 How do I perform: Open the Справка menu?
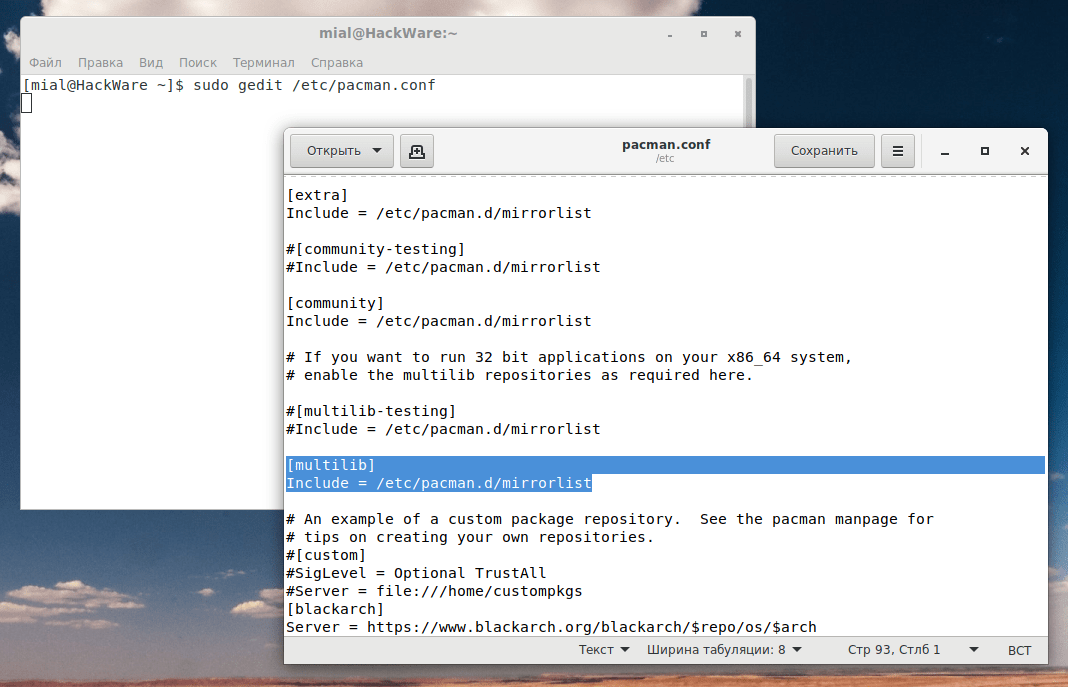click(x=336, y=61)
